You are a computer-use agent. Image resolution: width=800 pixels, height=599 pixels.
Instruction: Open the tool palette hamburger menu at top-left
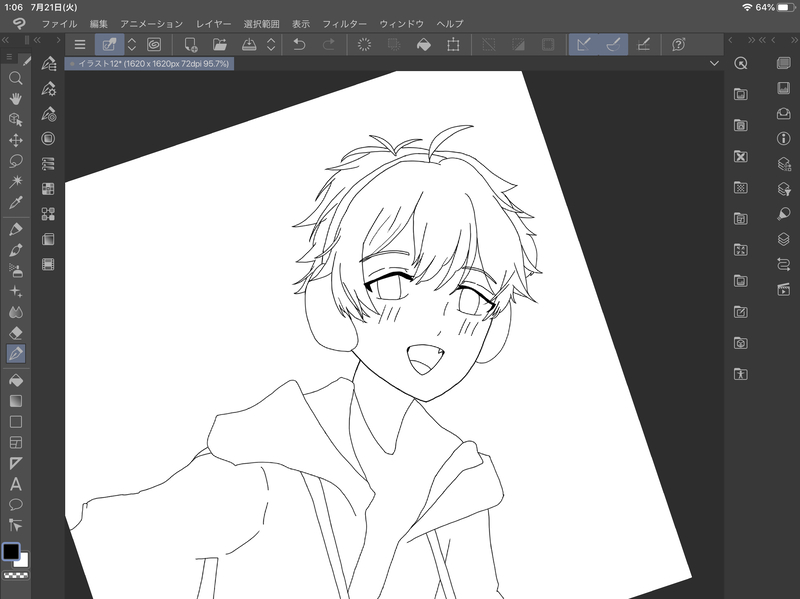click(9, 57)
